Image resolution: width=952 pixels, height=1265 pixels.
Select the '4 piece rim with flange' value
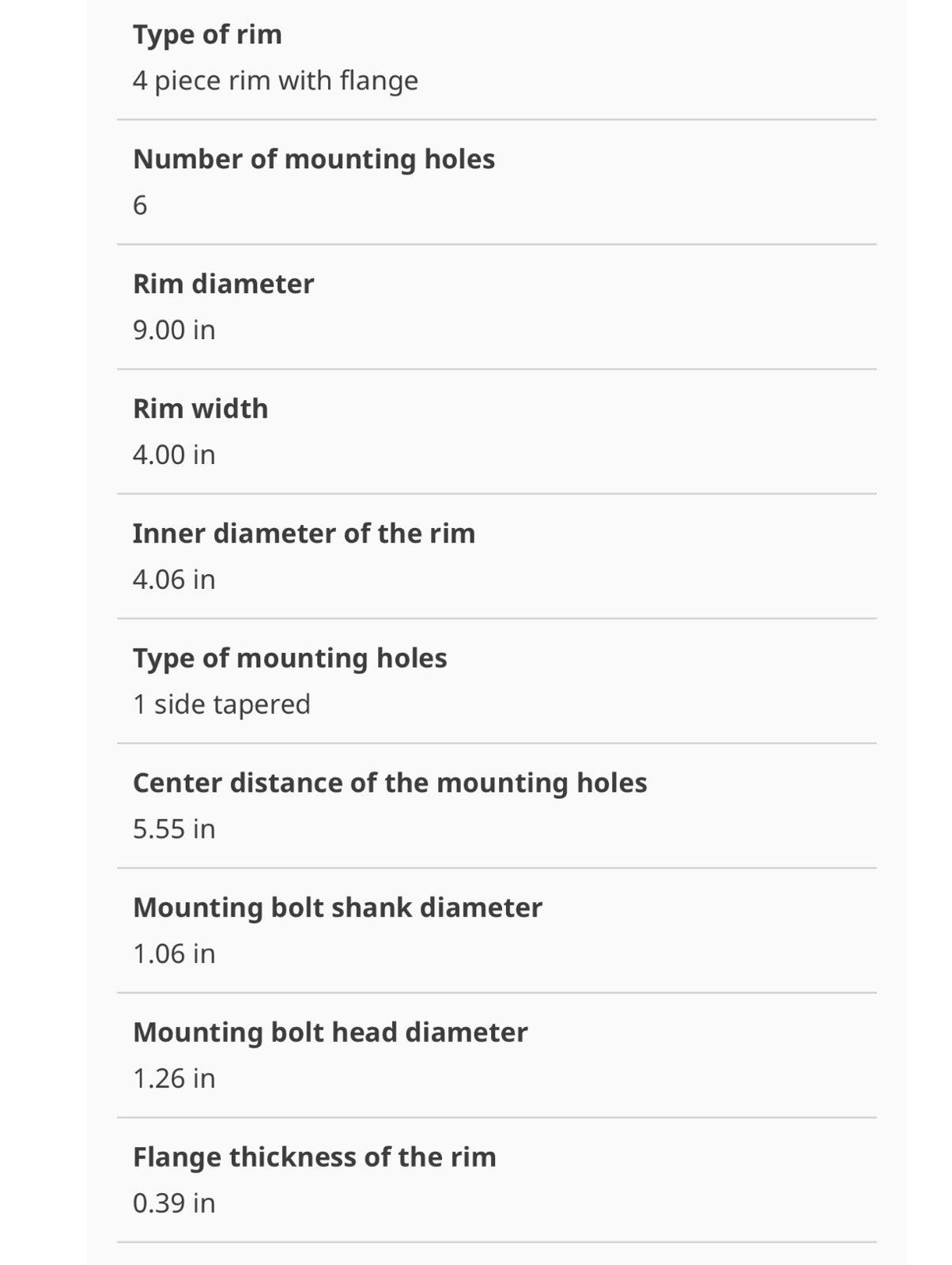point(275,81)
